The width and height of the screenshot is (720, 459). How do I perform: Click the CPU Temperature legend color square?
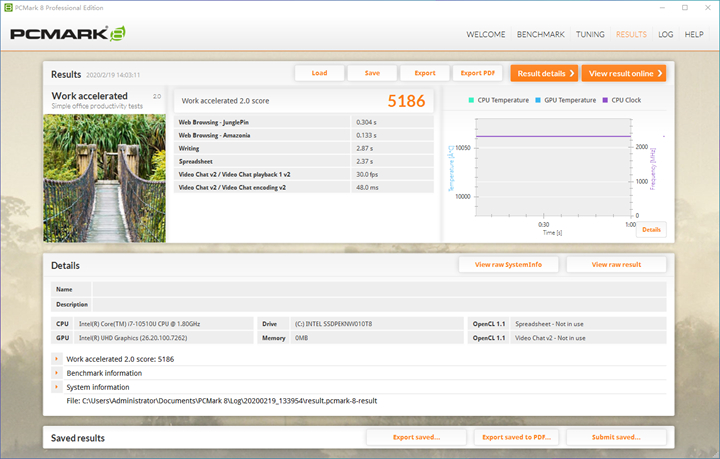(x=472, y=100)
